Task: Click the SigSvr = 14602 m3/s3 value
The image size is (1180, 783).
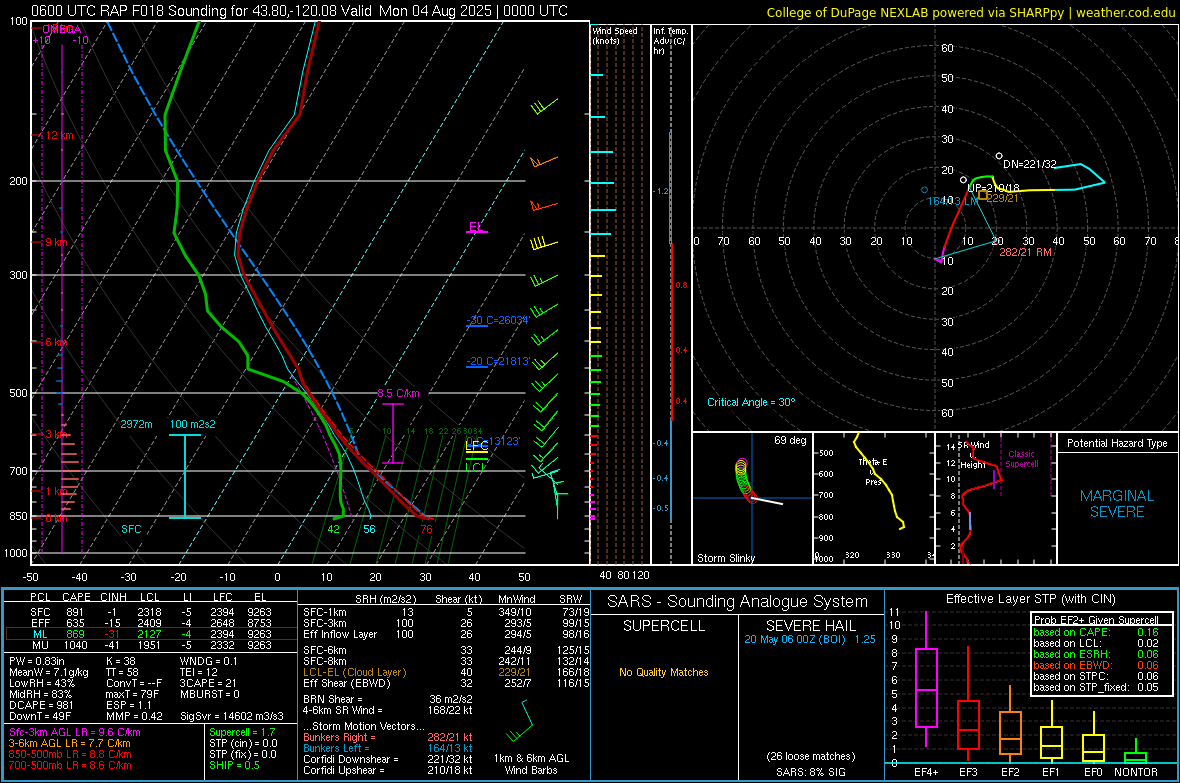Action: pyautogui.click(x=232, y=717)
